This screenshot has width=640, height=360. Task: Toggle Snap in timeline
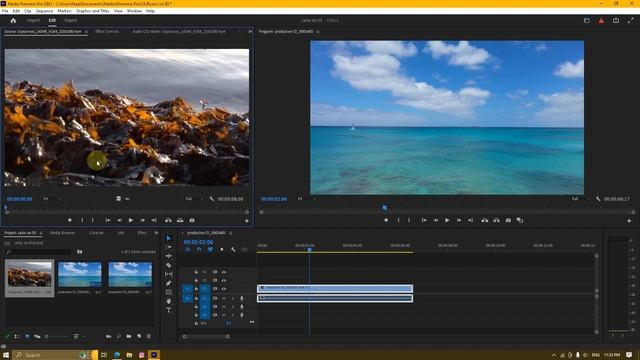199,249
